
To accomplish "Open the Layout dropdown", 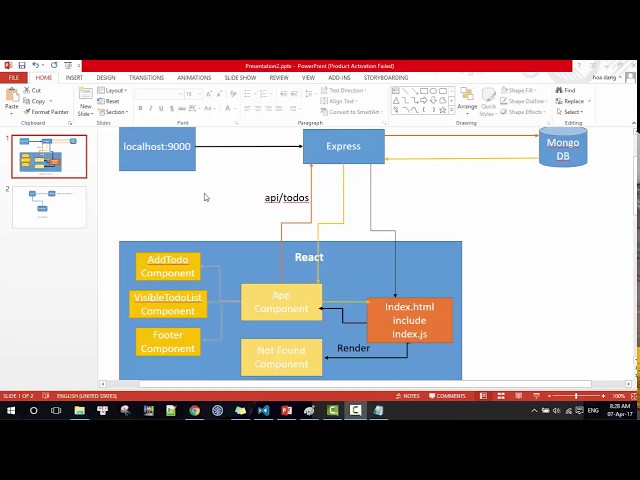I will (x=112, y=90).
